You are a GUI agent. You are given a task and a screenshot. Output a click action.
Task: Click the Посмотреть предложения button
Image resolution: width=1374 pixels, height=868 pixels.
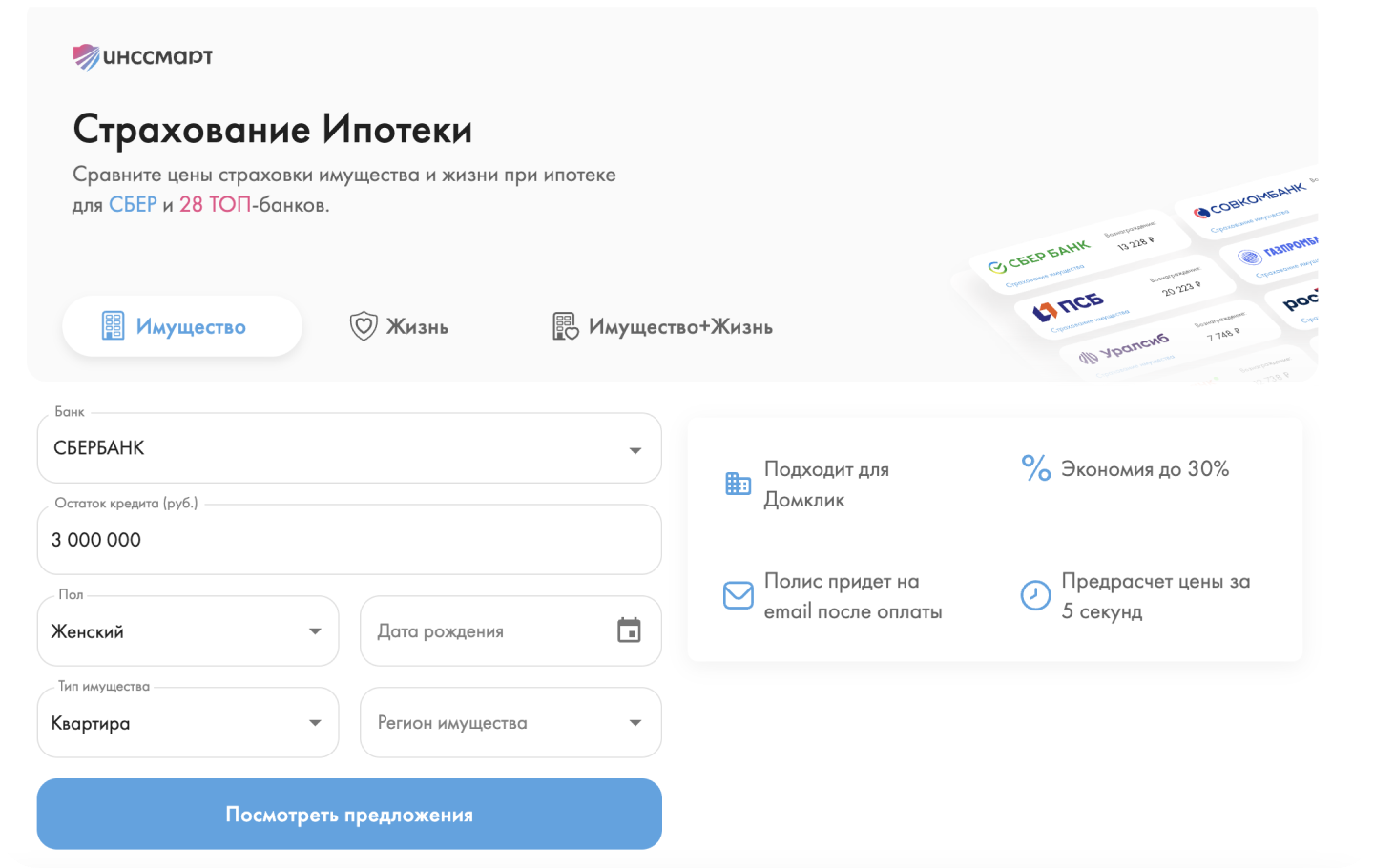[x=349, y=815]
